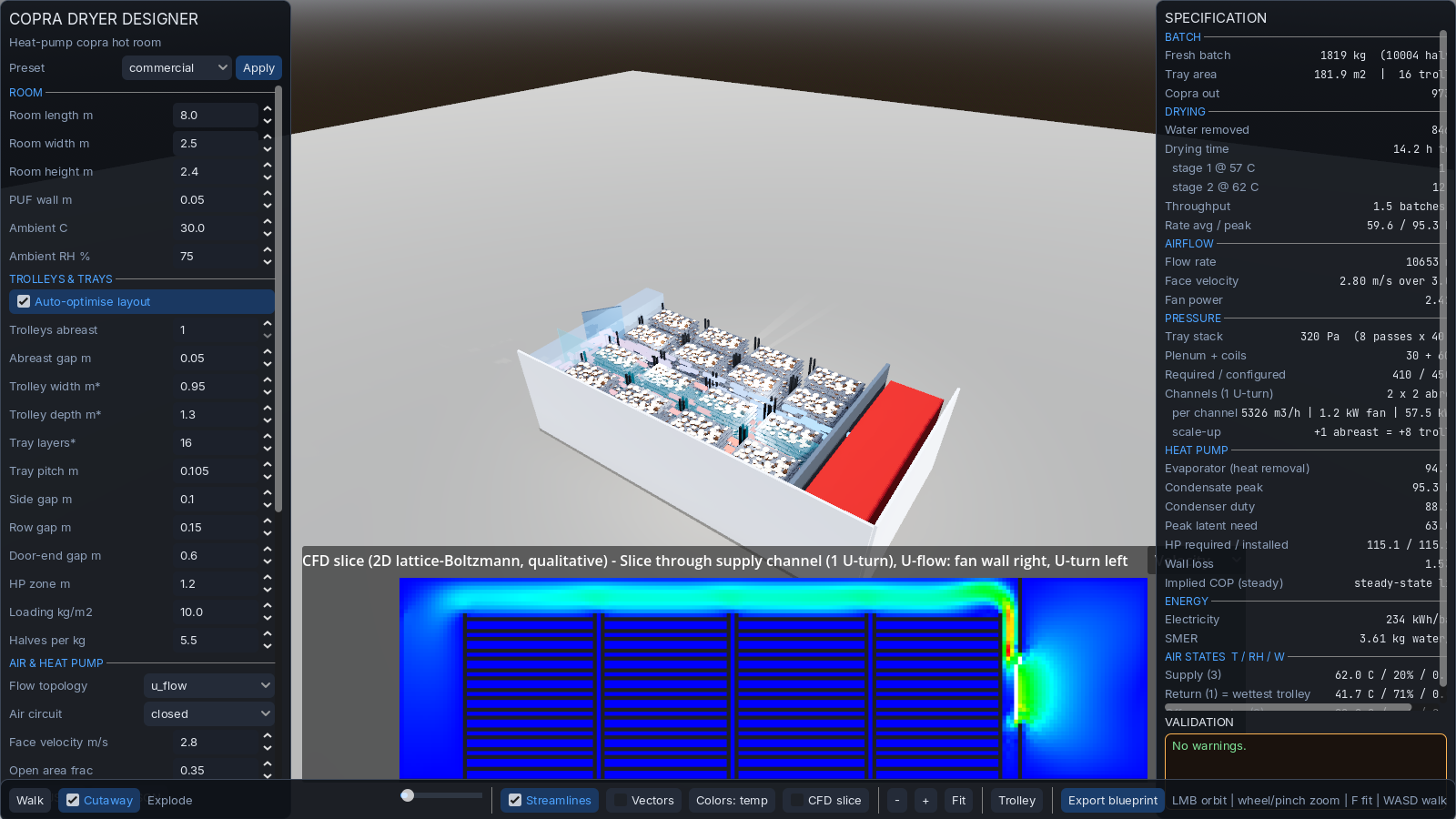Click the Face velocity m/s input field
This screenshot has height=819, width=1456.
[x=217, y=743]
